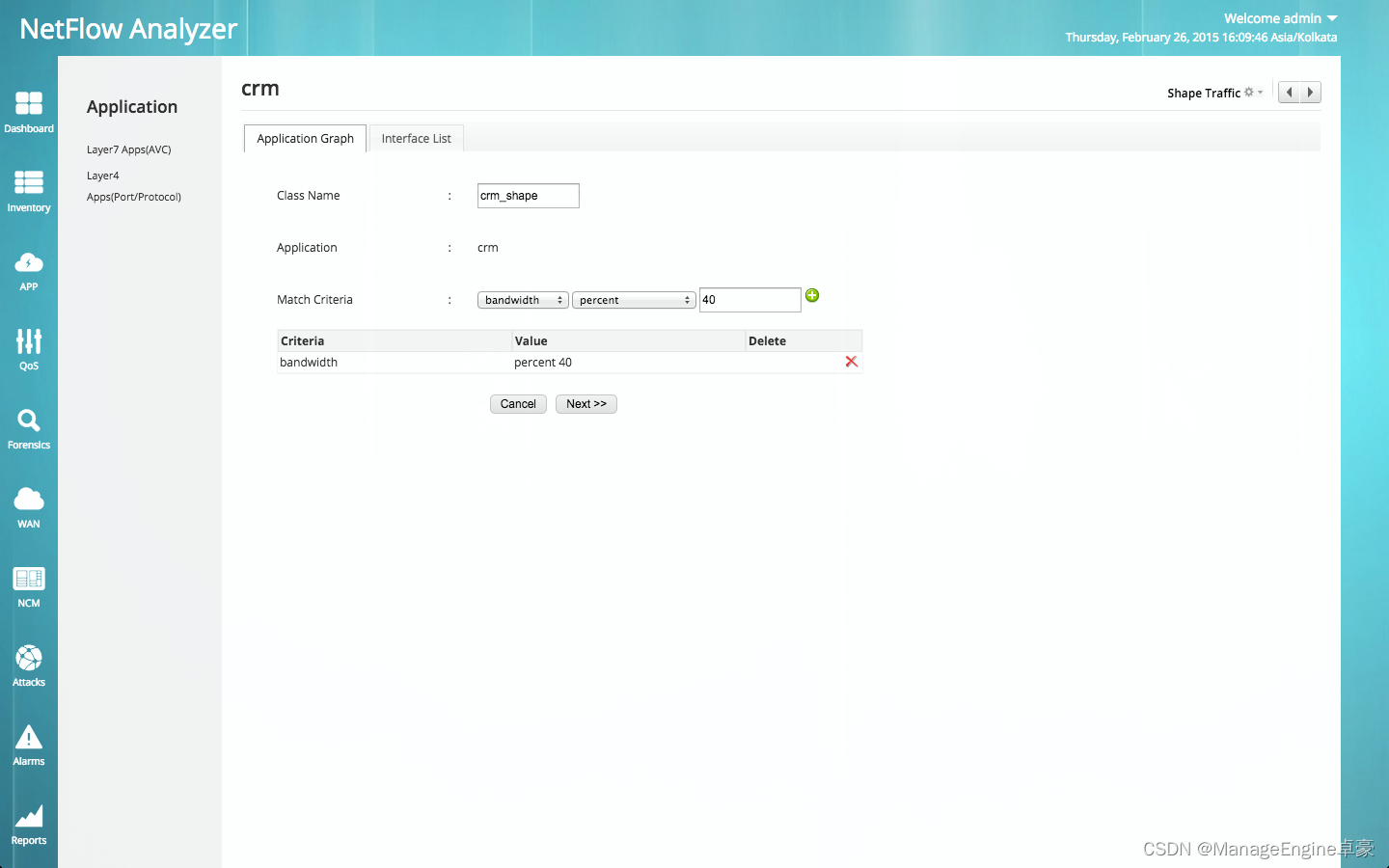
Task: Expand the Welcome admin menu
Action: (x=1281, y=18)
